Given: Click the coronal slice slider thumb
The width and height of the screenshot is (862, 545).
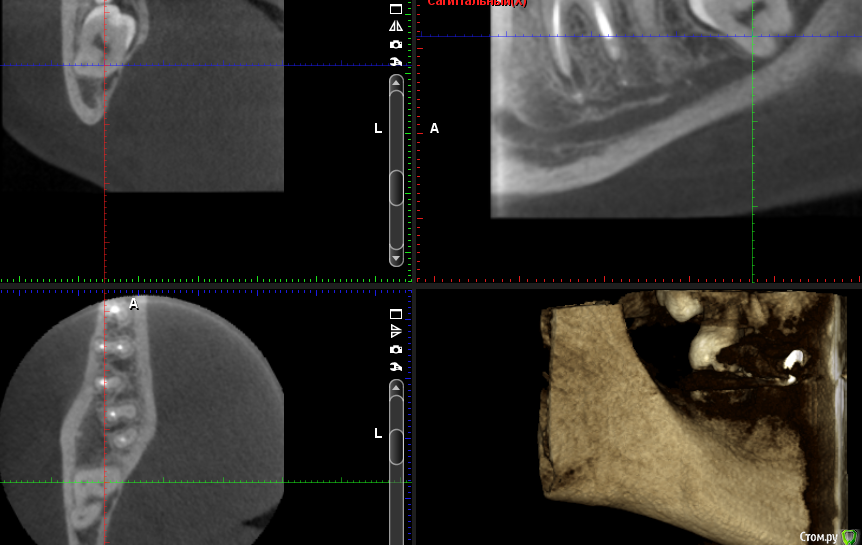Looking at the screenshot, I should coord(396,187).
